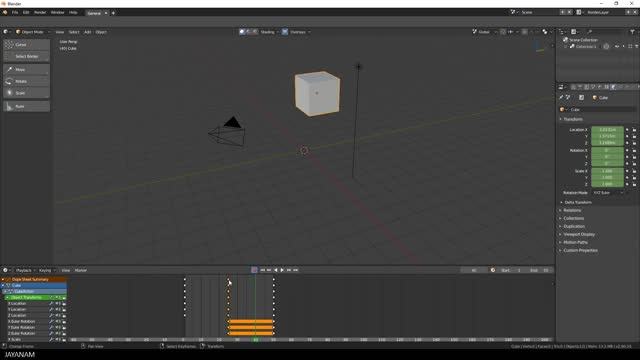Jump to the last frame of the timeline
Viewport: 640px width, 360px height.
296,270
